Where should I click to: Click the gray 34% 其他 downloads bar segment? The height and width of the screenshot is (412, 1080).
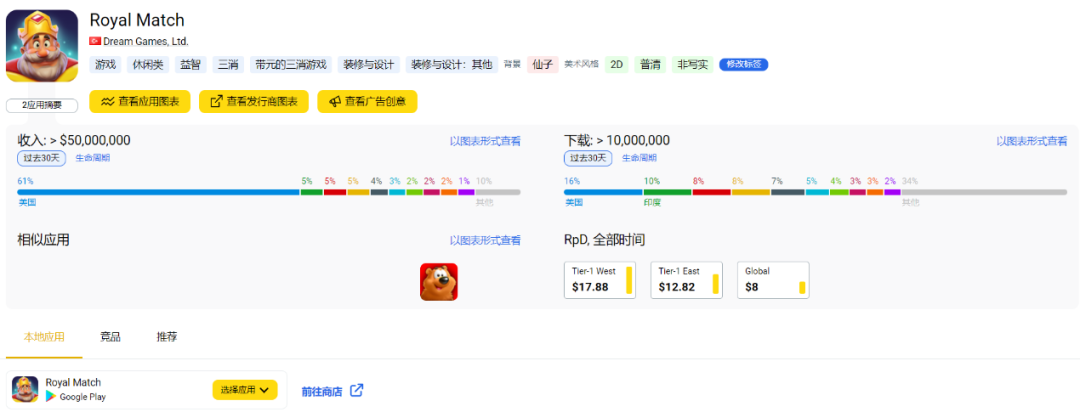pyautogui.click(x=984, y=192)
